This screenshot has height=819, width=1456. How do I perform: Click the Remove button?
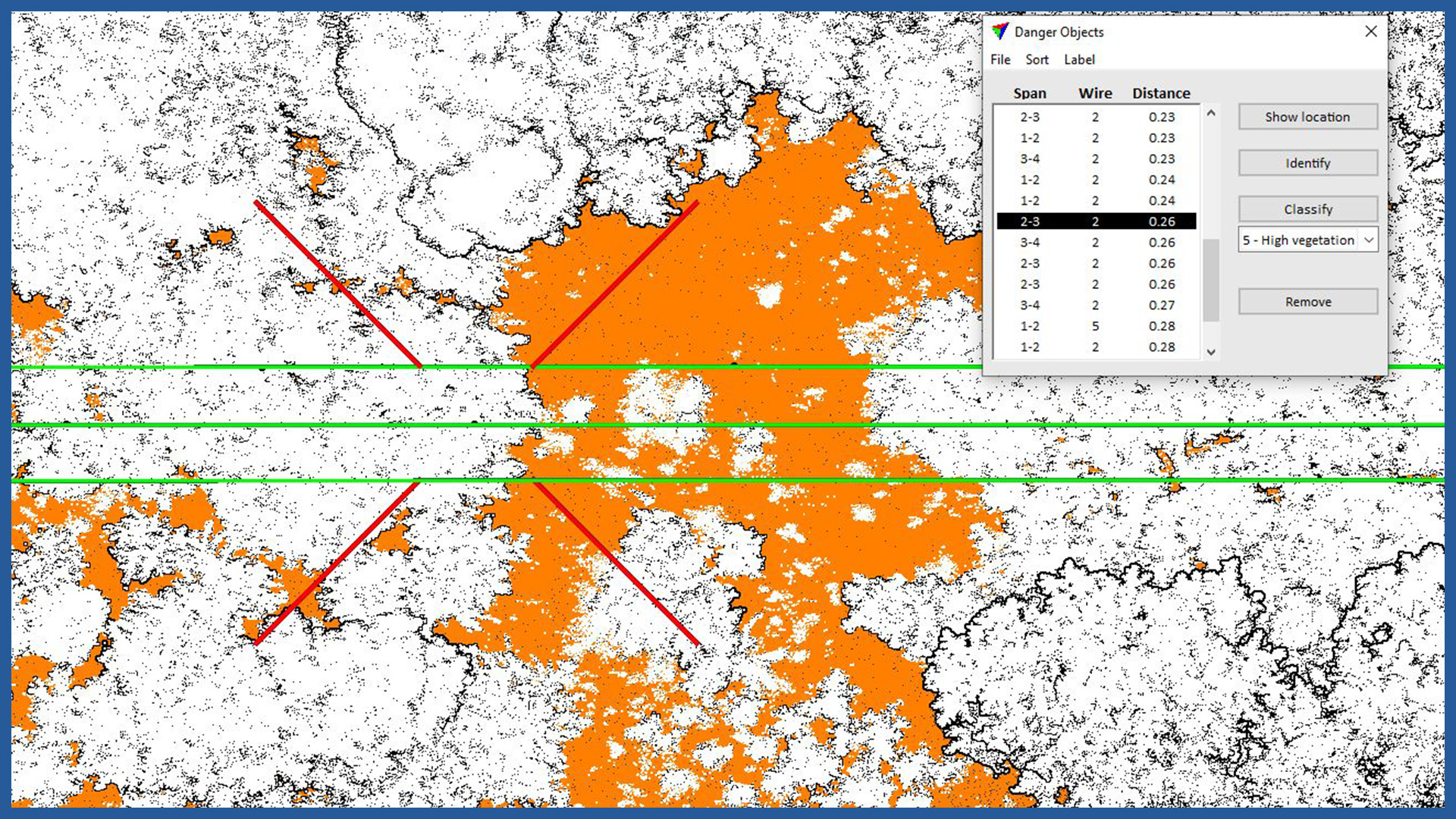[1308, 302]
